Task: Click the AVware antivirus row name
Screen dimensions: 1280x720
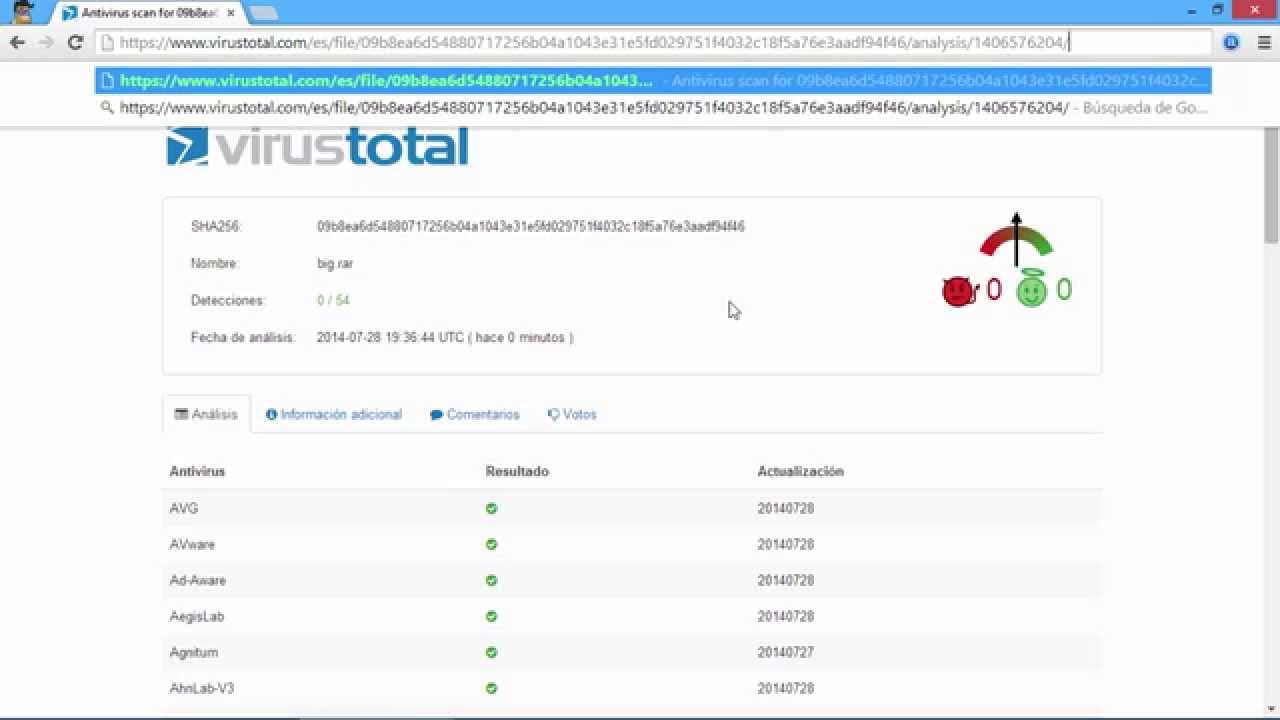Action: point(192,544)
